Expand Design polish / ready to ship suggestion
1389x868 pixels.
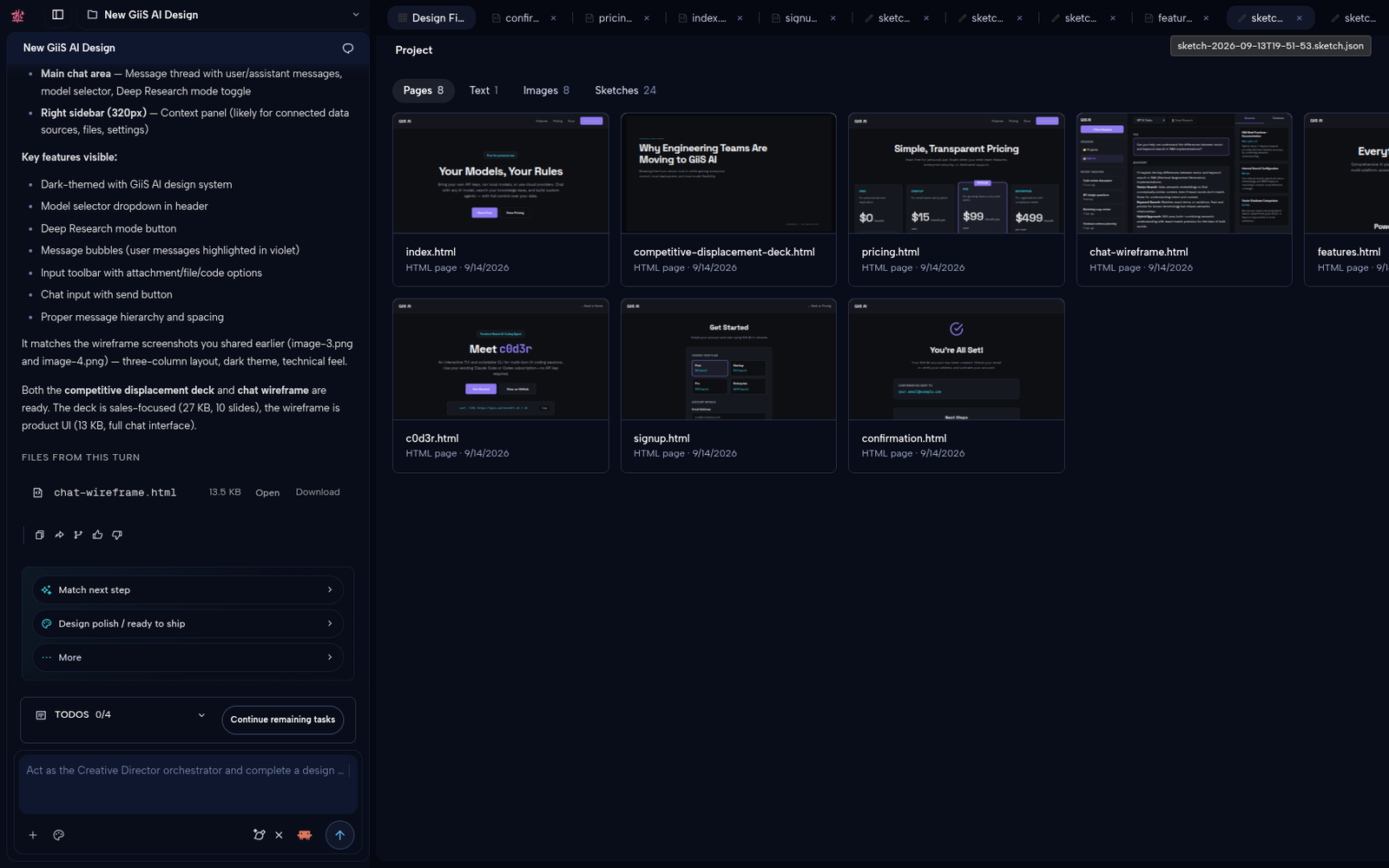coord(188,624)
